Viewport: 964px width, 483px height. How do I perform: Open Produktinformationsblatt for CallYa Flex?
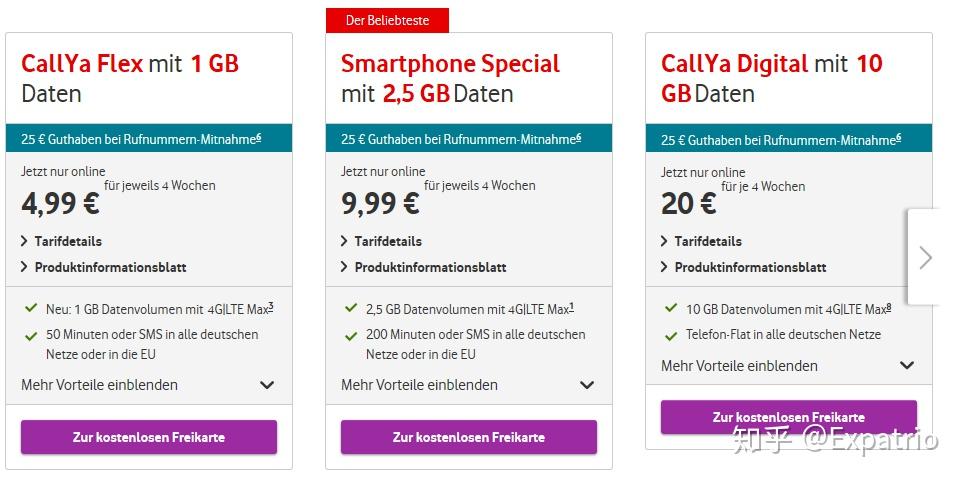pos(110,267)
